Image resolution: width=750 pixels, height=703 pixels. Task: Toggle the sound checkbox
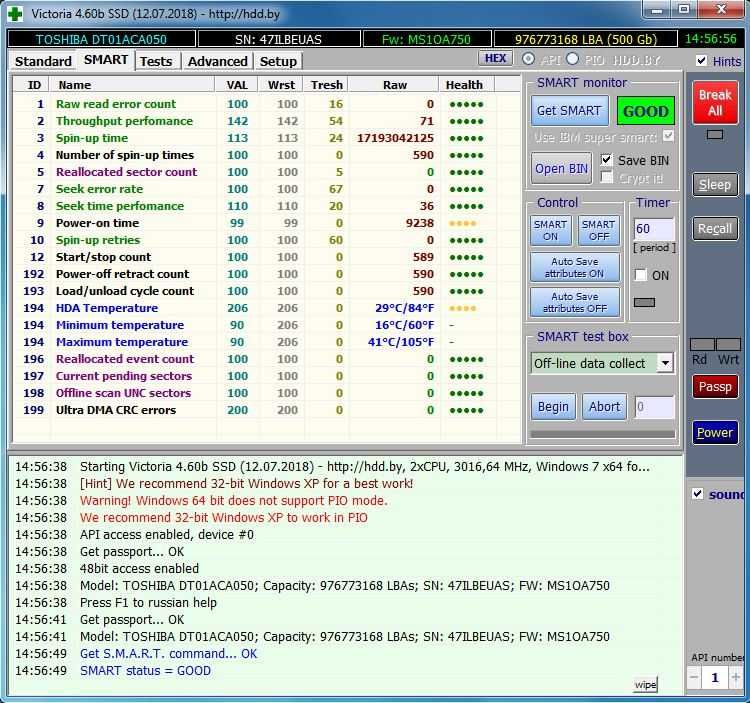tap(697, 494)
